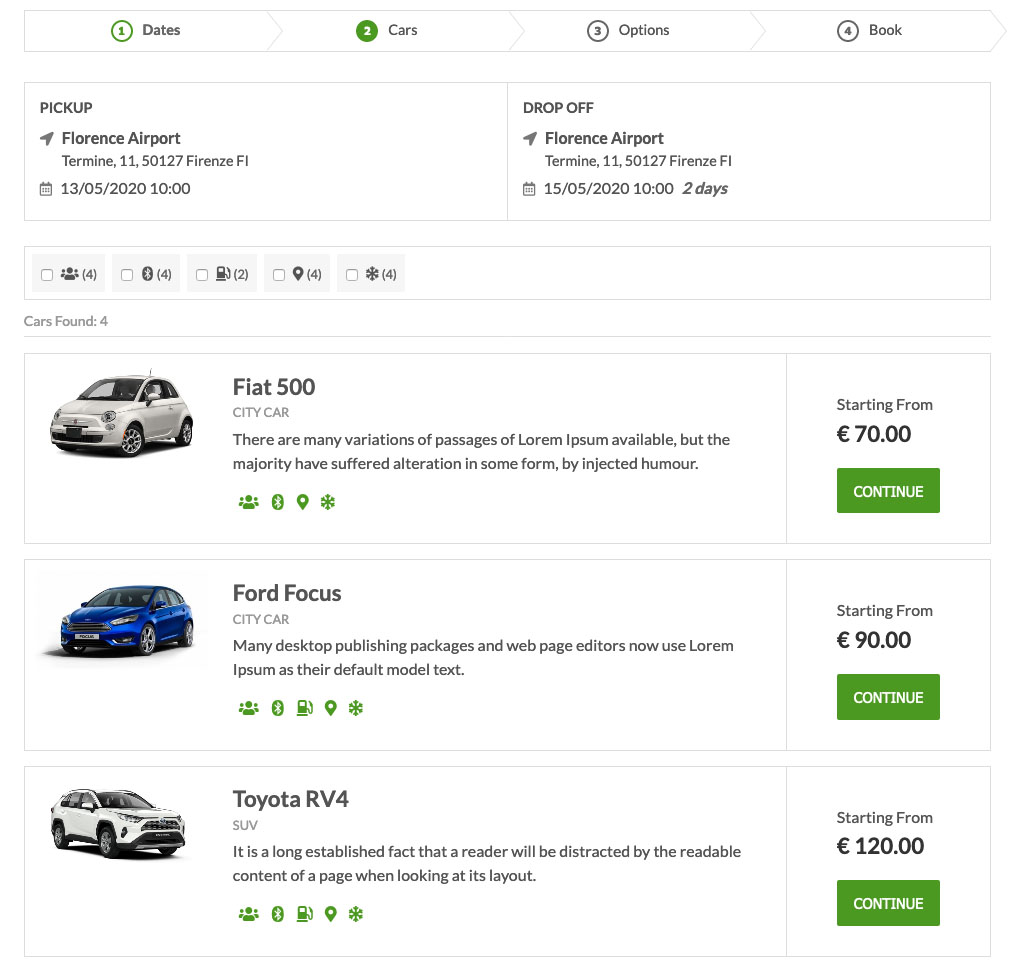Click Ford Focus passengers icon
1015x969 pixels.
coord(249,708)
